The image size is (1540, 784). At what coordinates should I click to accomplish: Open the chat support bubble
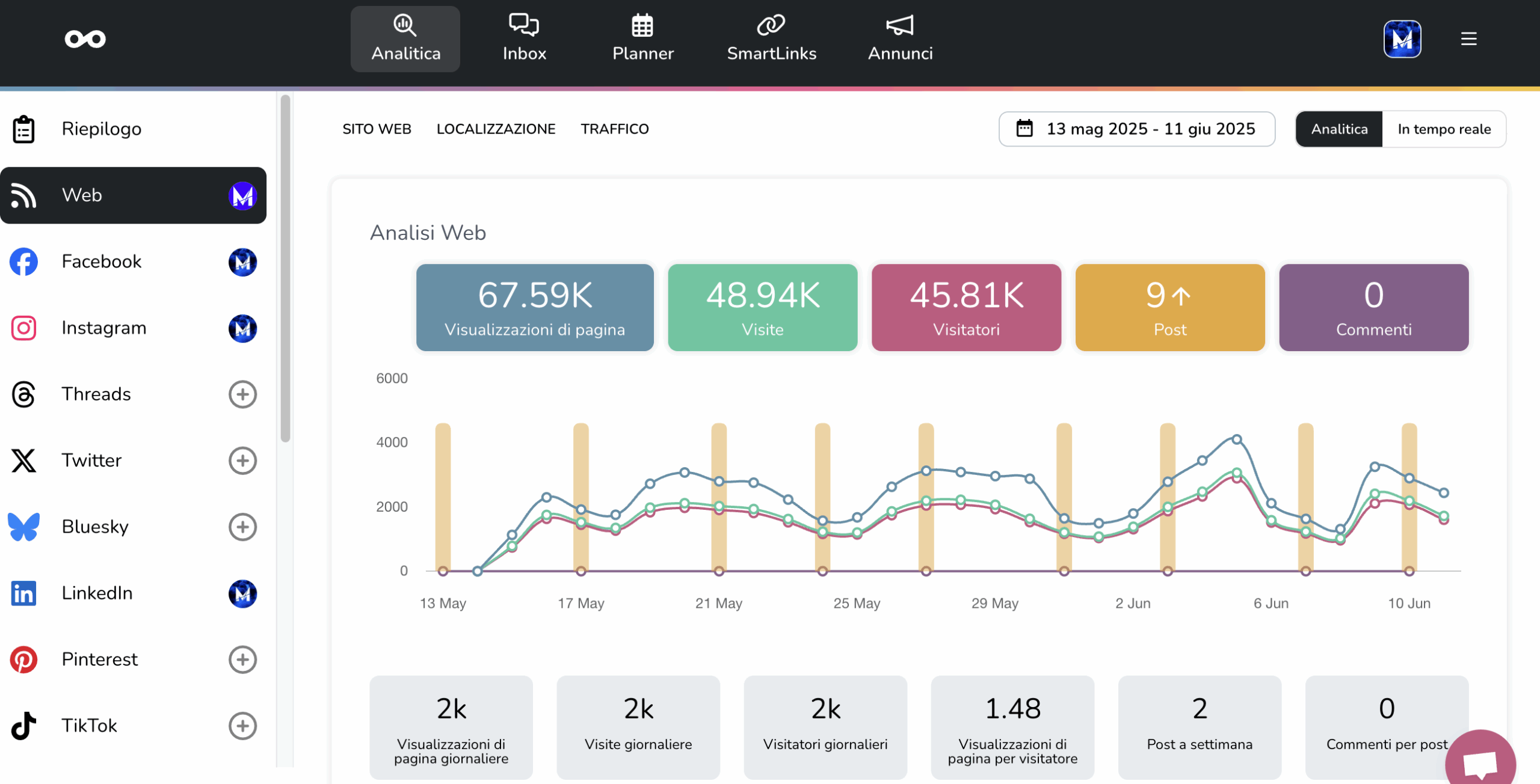[1480, 762]
